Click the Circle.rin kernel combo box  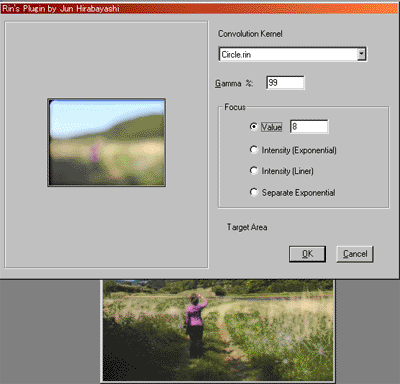tap(293, 54)
